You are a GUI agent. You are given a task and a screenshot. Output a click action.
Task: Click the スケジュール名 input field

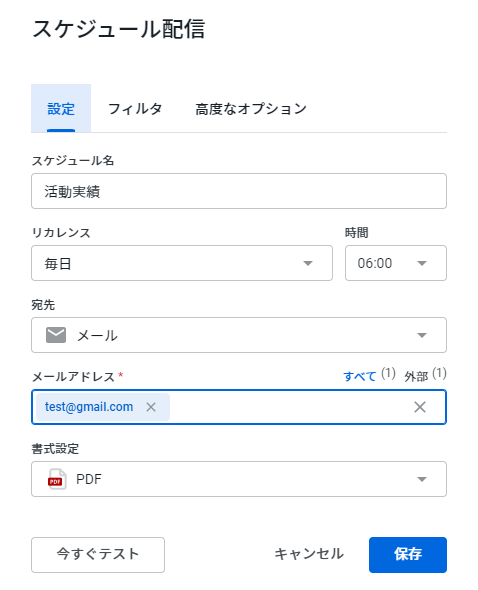click(x=239, y=191)
